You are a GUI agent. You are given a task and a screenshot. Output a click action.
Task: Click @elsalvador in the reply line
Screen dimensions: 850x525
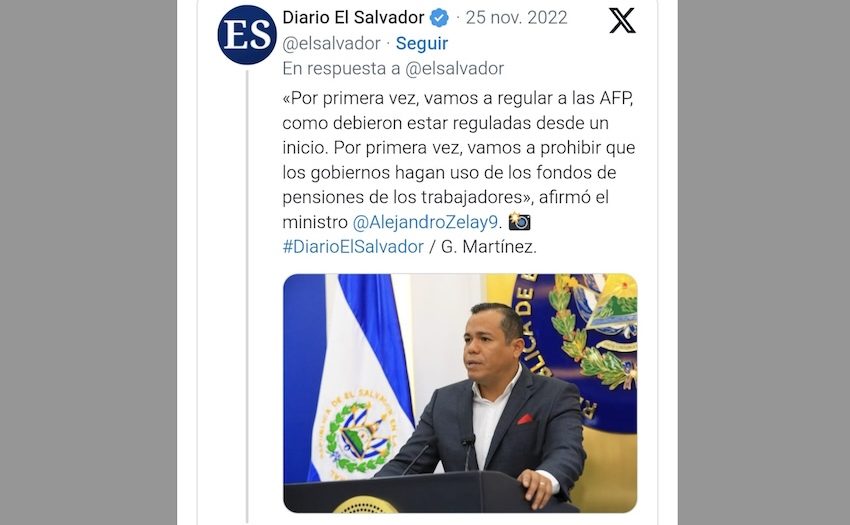point(455,68)
